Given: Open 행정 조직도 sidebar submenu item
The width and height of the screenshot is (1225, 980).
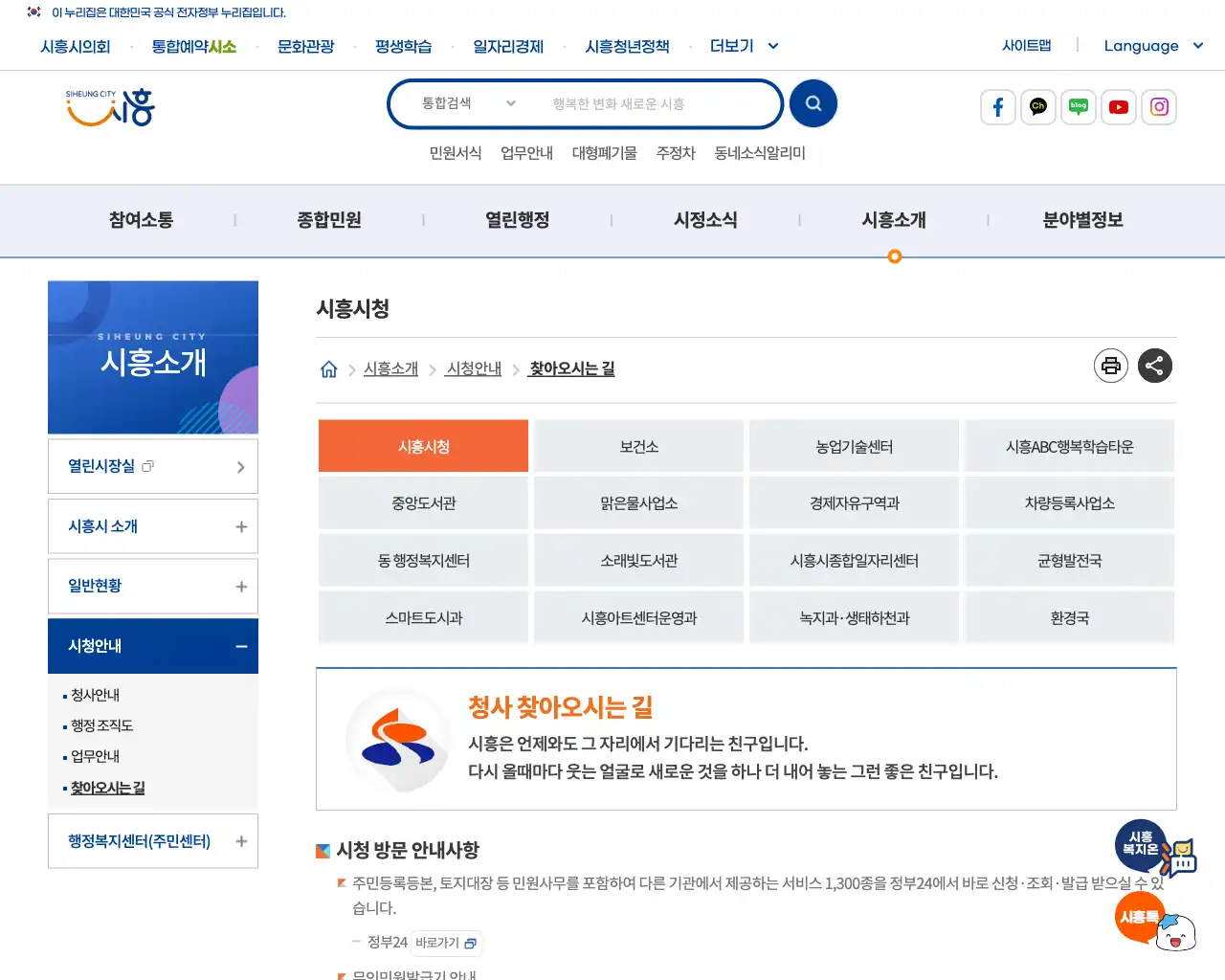Looking at the screenshot, I should [x=101, y=725].
